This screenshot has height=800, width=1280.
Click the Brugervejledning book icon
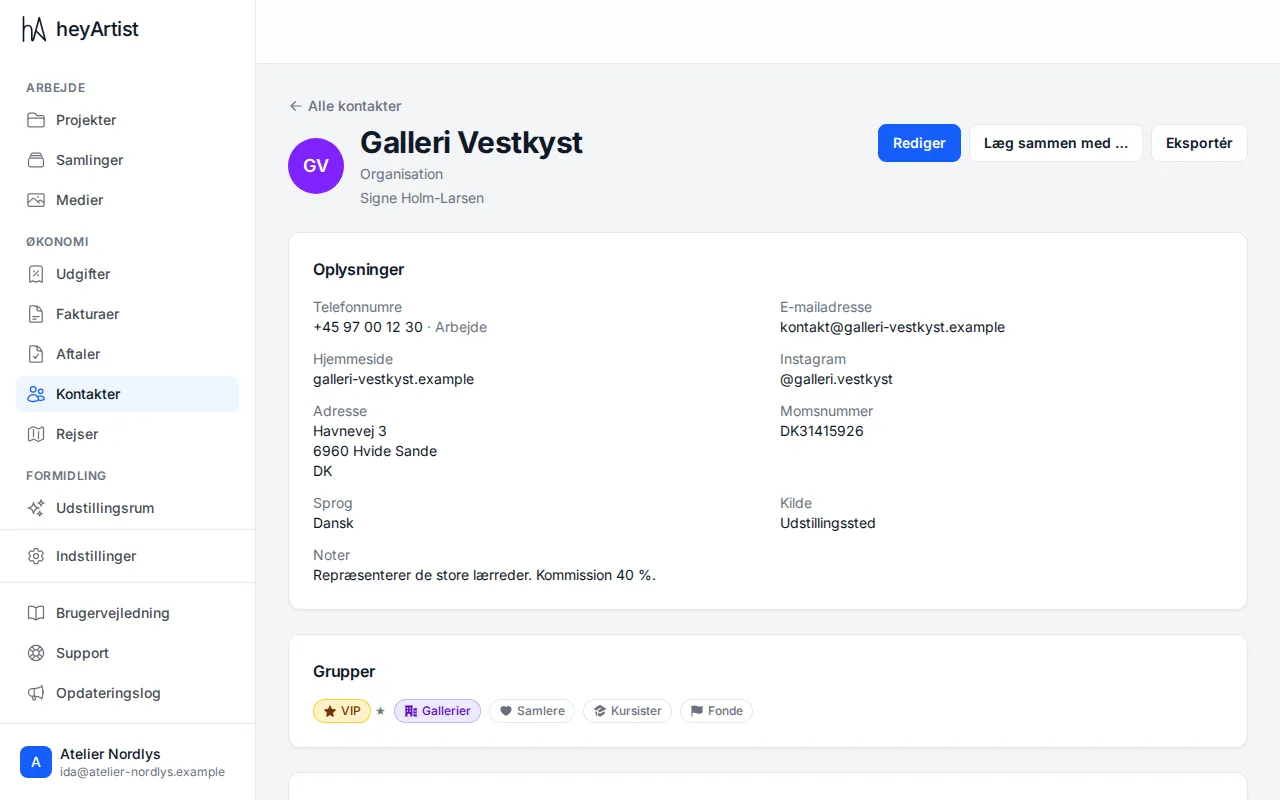36,613
